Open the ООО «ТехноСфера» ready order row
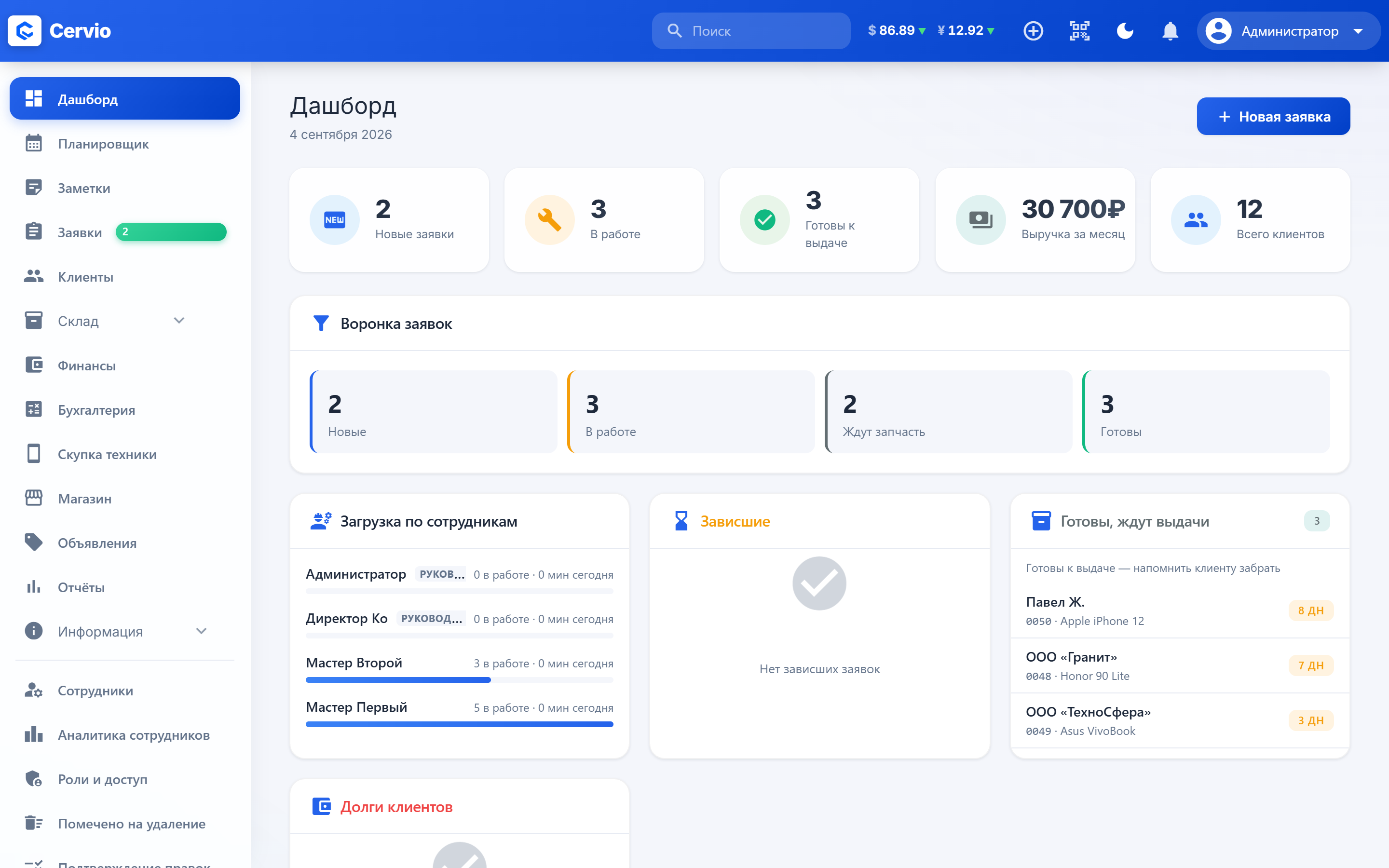 (1180, 721)
